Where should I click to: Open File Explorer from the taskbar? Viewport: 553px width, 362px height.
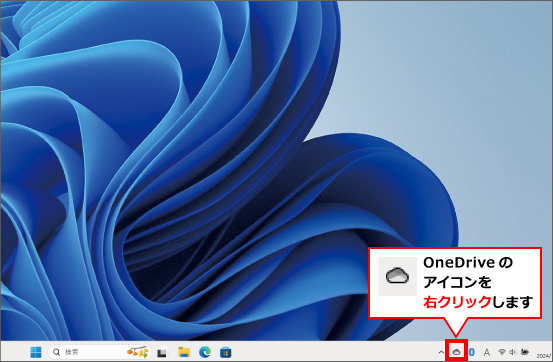pos(184,352)
